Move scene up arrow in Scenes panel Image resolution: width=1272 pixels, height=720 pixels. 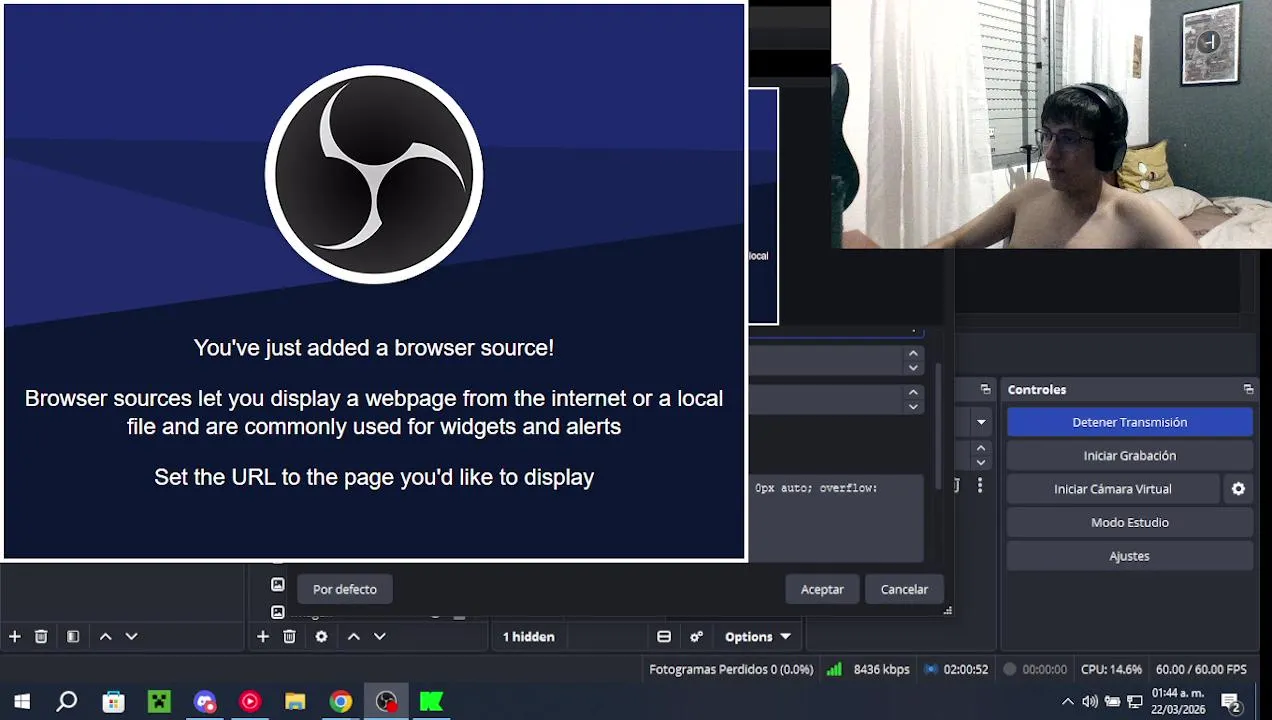105,636
